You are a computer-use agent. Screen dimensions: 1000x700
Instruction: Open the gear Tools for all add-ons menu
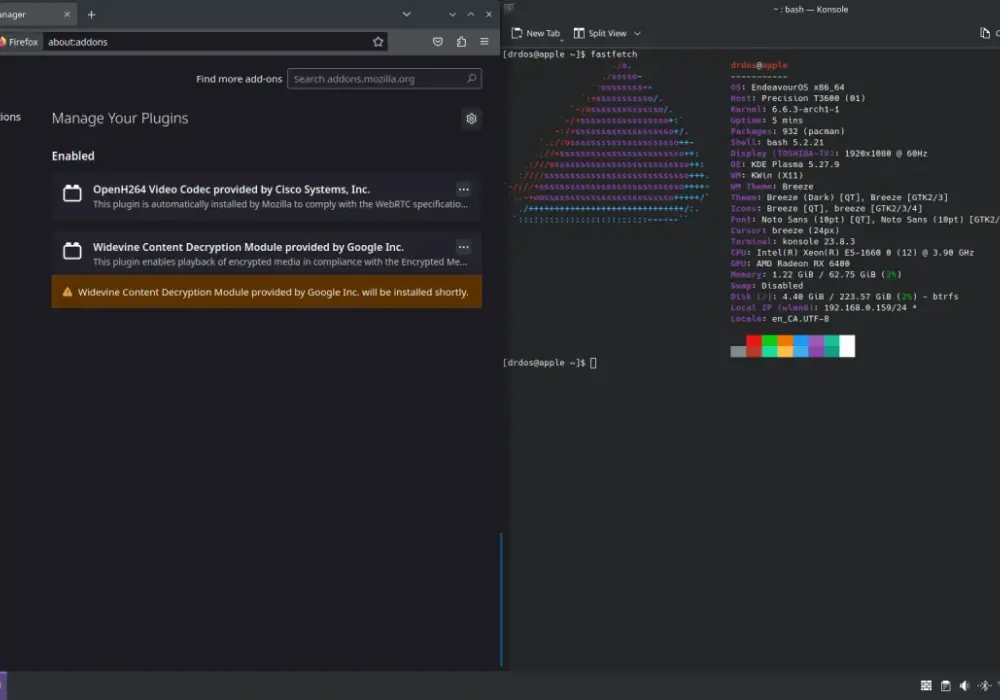(x=471, y=119)
